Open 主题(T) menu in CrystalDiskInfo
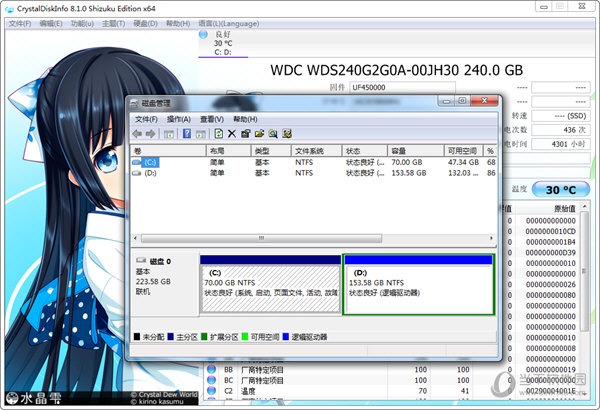Image resolution: width=600 pixels, height=410 pixels. pos(114,24)
